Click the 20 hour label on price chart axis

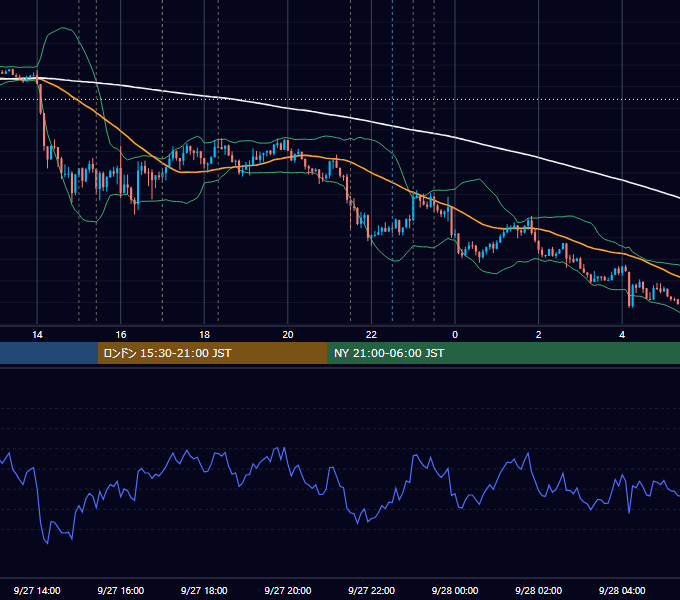(288, 335)
